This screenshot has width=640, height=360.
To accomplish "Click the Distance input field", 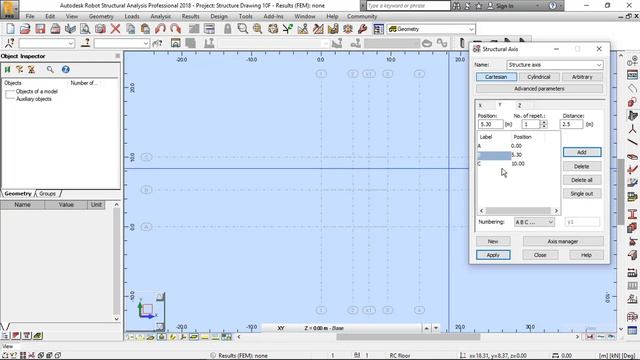I will tap(571, 124).
